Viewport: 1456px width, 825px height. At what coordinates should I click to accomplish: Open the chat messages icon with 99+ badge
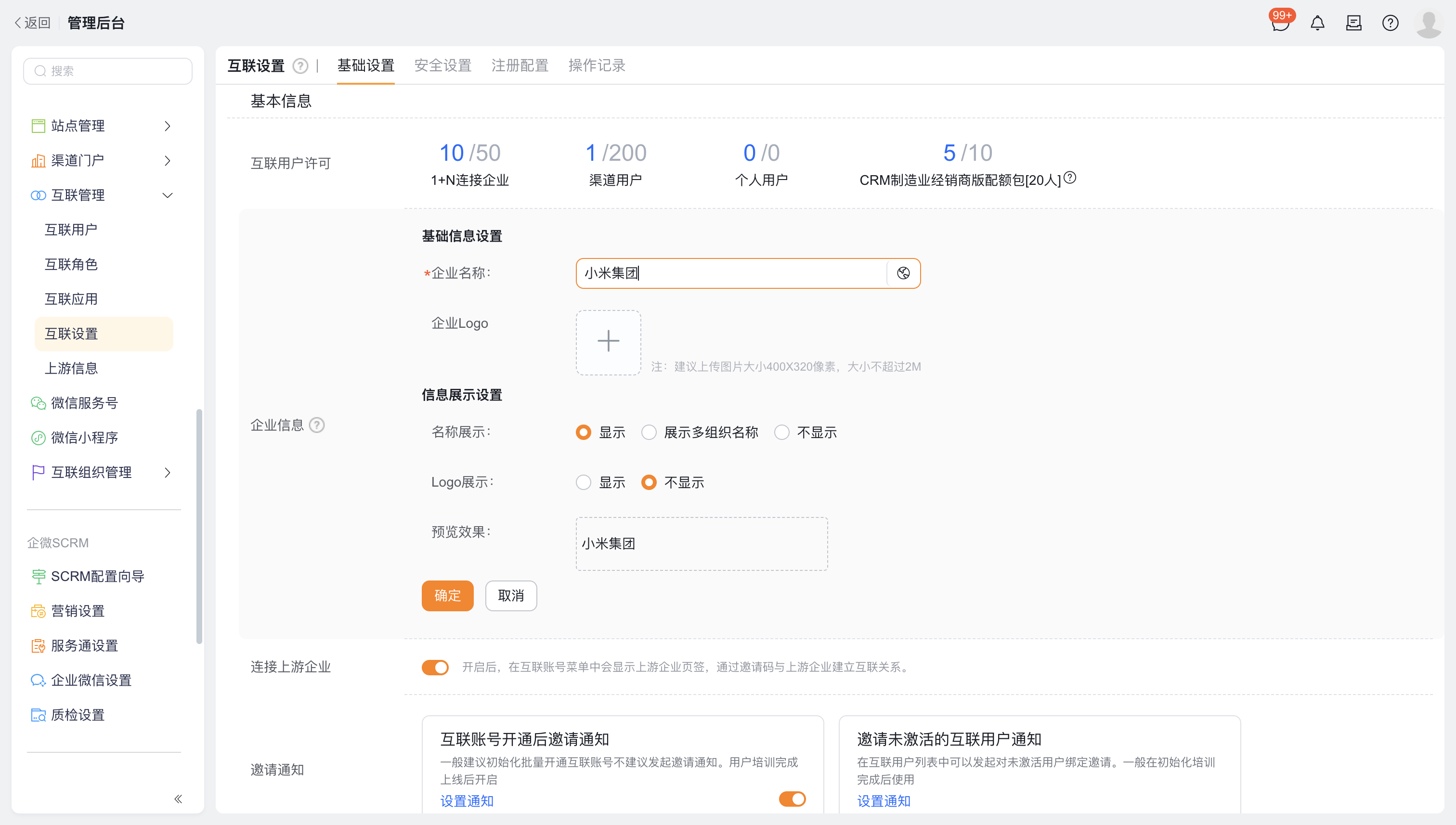pyautogui.click(x=1280, y=23)
